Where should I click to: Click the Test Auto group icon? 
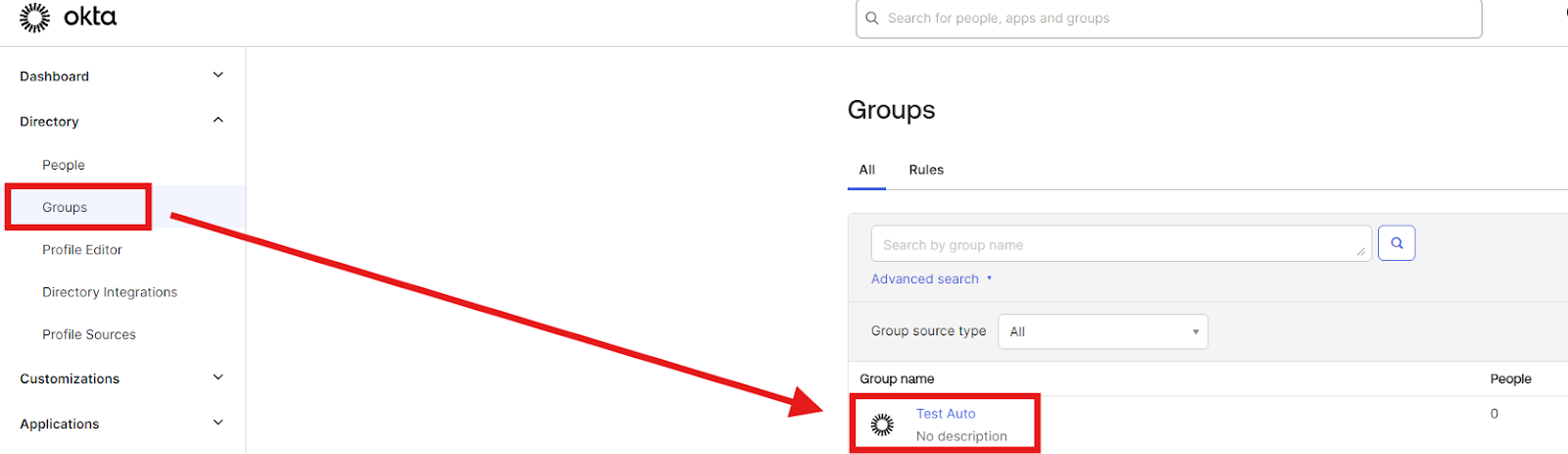click(x=882, y=424)
